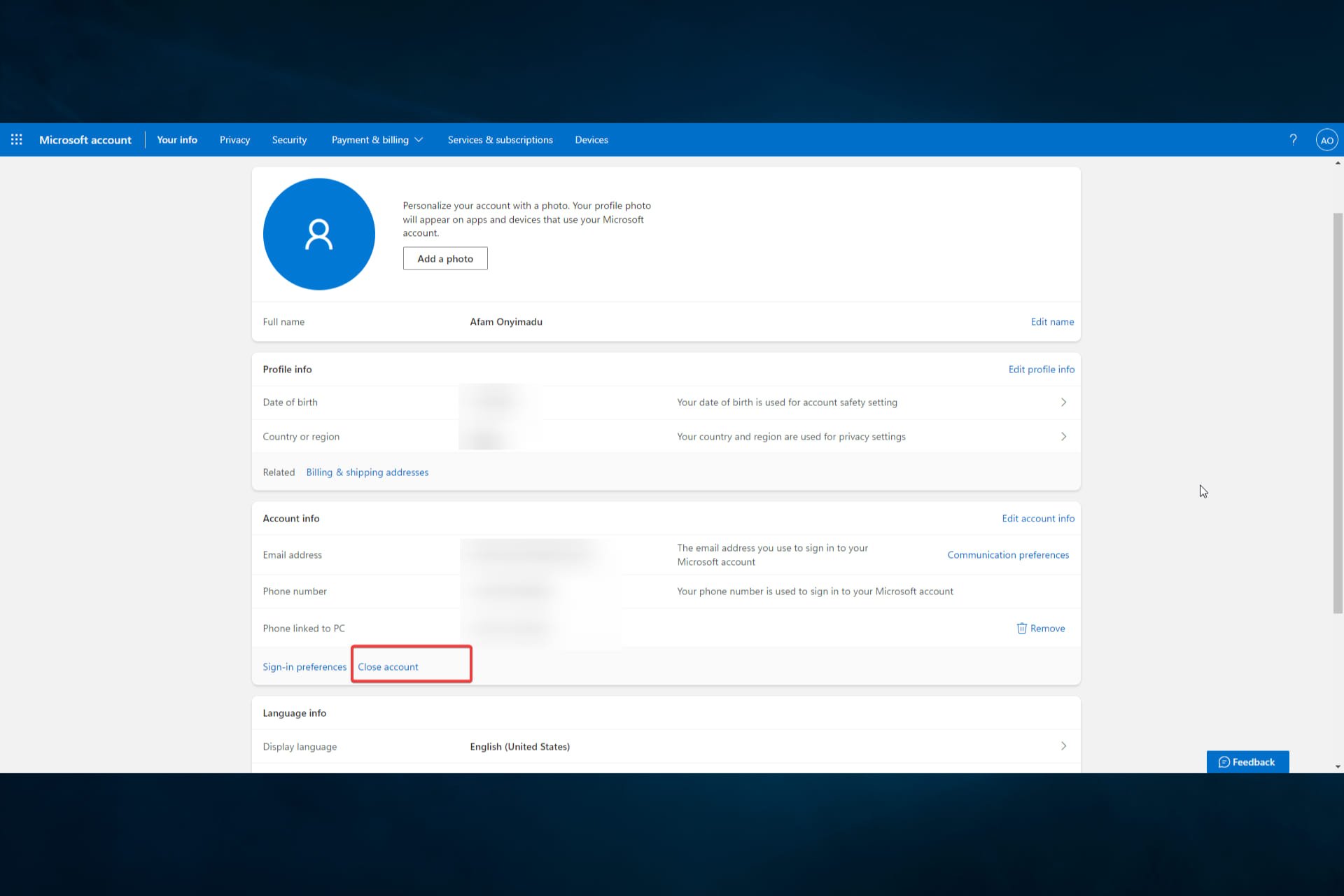The width and height of the screenshot is (1344, 896).
Task: Click the Microsoft account waffle menu icon
Action: pos(16,139)
